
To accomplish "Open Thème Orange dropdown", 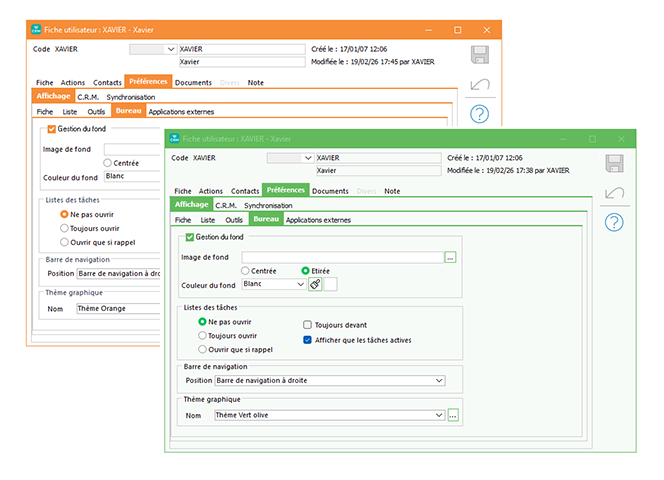I will (118, 308).
